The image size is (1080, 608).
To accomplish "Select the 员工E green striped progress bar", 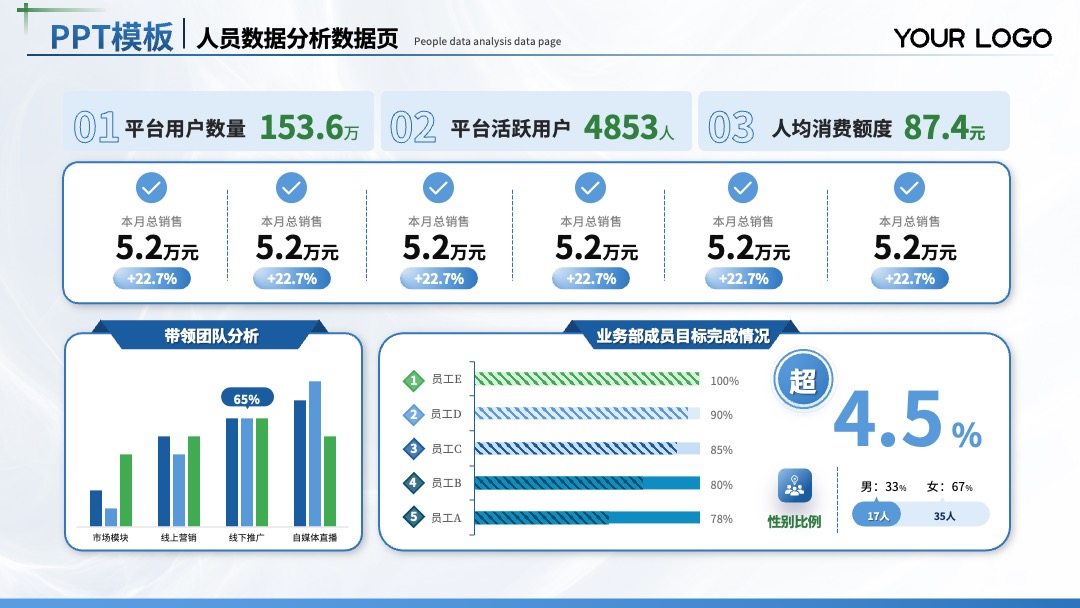I will coord(588,379).
